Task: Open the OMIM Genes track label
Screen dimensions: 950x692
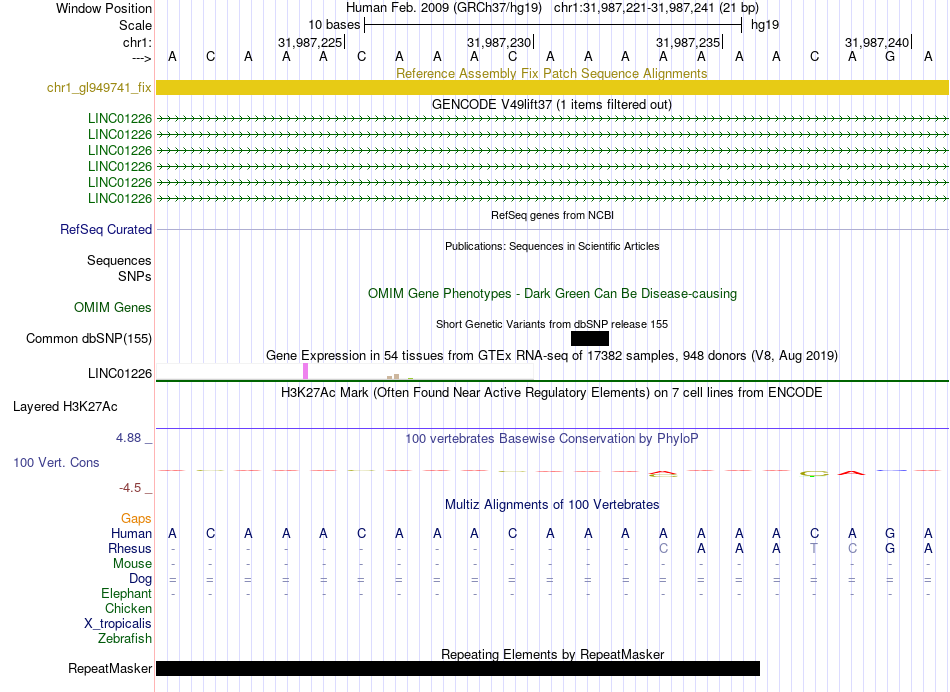Action: tap(112, 307)
